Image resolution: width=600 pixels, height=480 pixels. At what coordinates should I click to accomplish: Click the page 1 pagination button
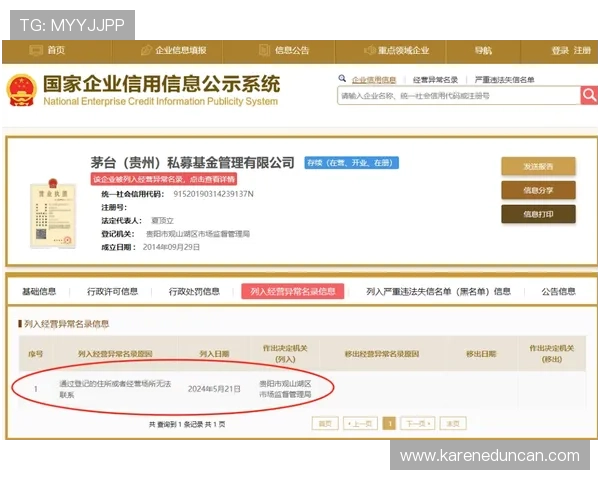[389, 423]
